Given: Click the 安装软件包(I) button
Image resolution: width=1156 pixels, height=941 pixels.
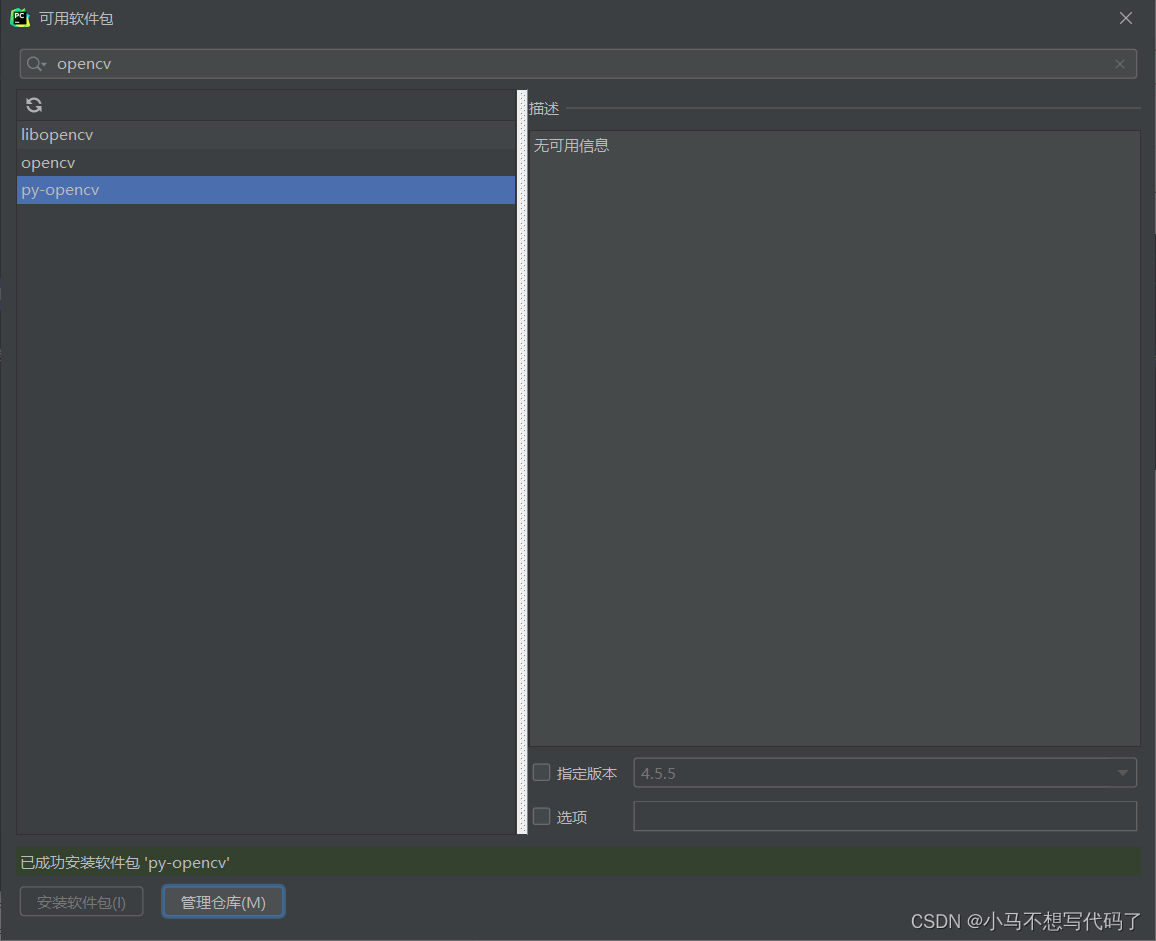Looking at the screenshot, I should click(82, 902).
